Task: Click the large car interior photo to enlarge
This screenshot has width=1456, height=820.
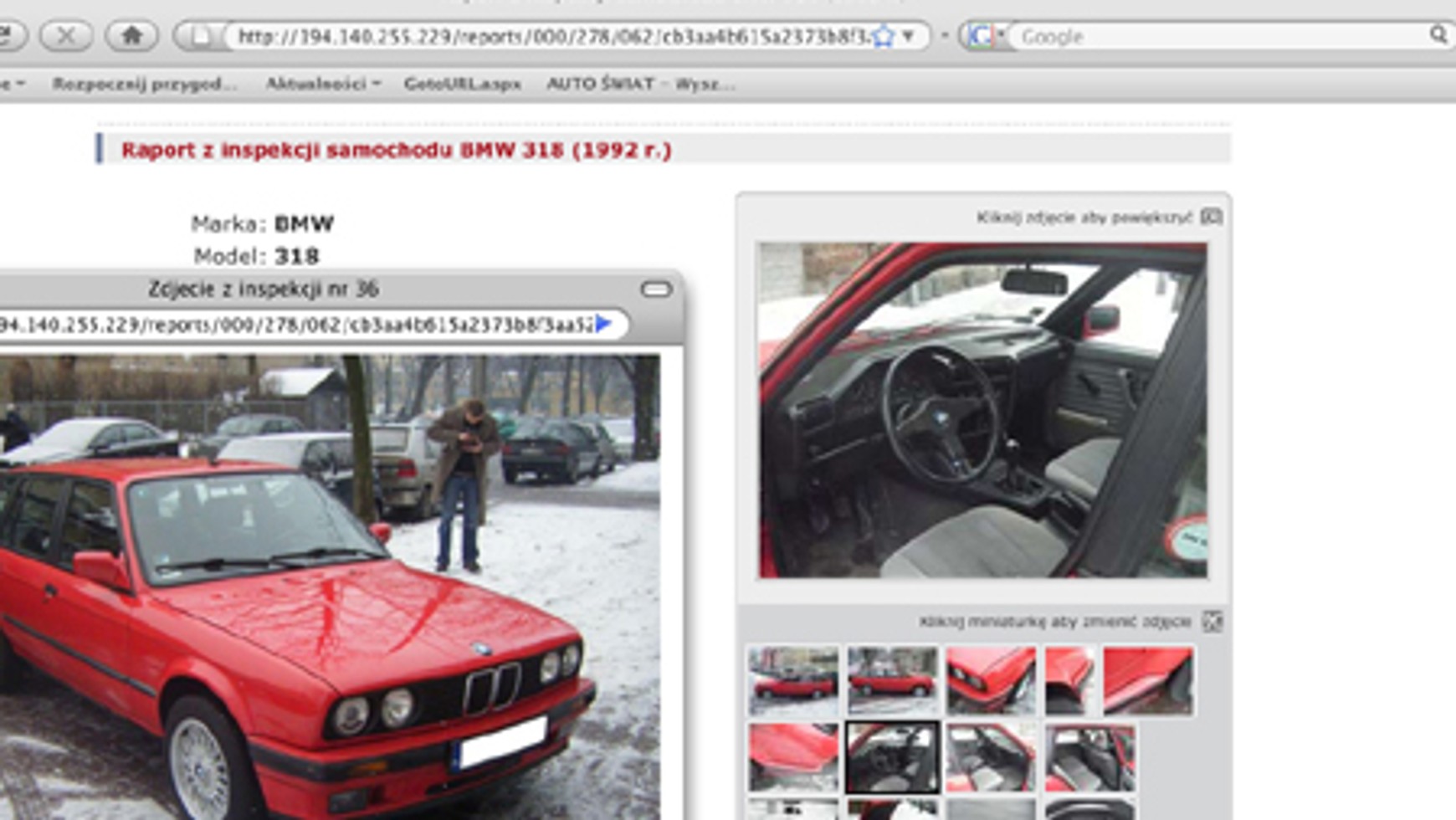Action: 982,410
